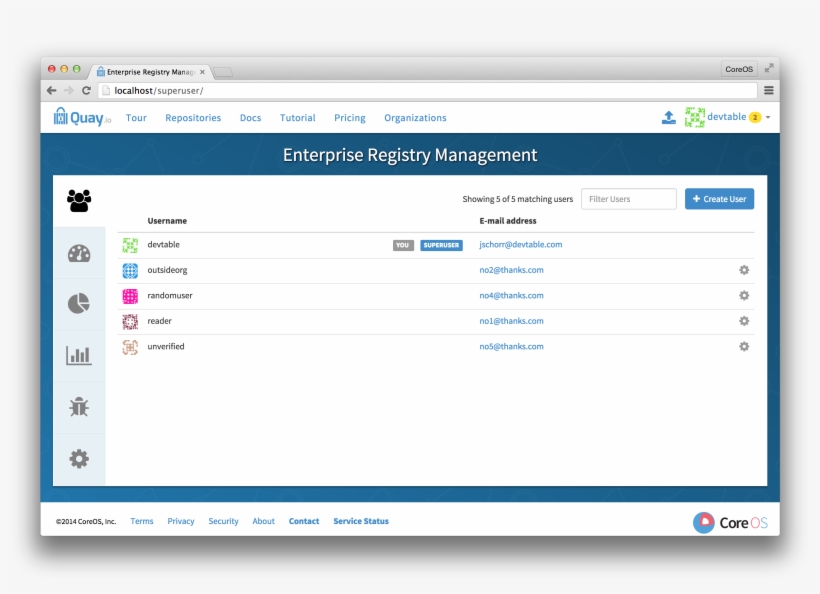The width and height of the screenshot is (820, 594).
Task: Open the gear menu for the unverified user
Action: [743, 346]
